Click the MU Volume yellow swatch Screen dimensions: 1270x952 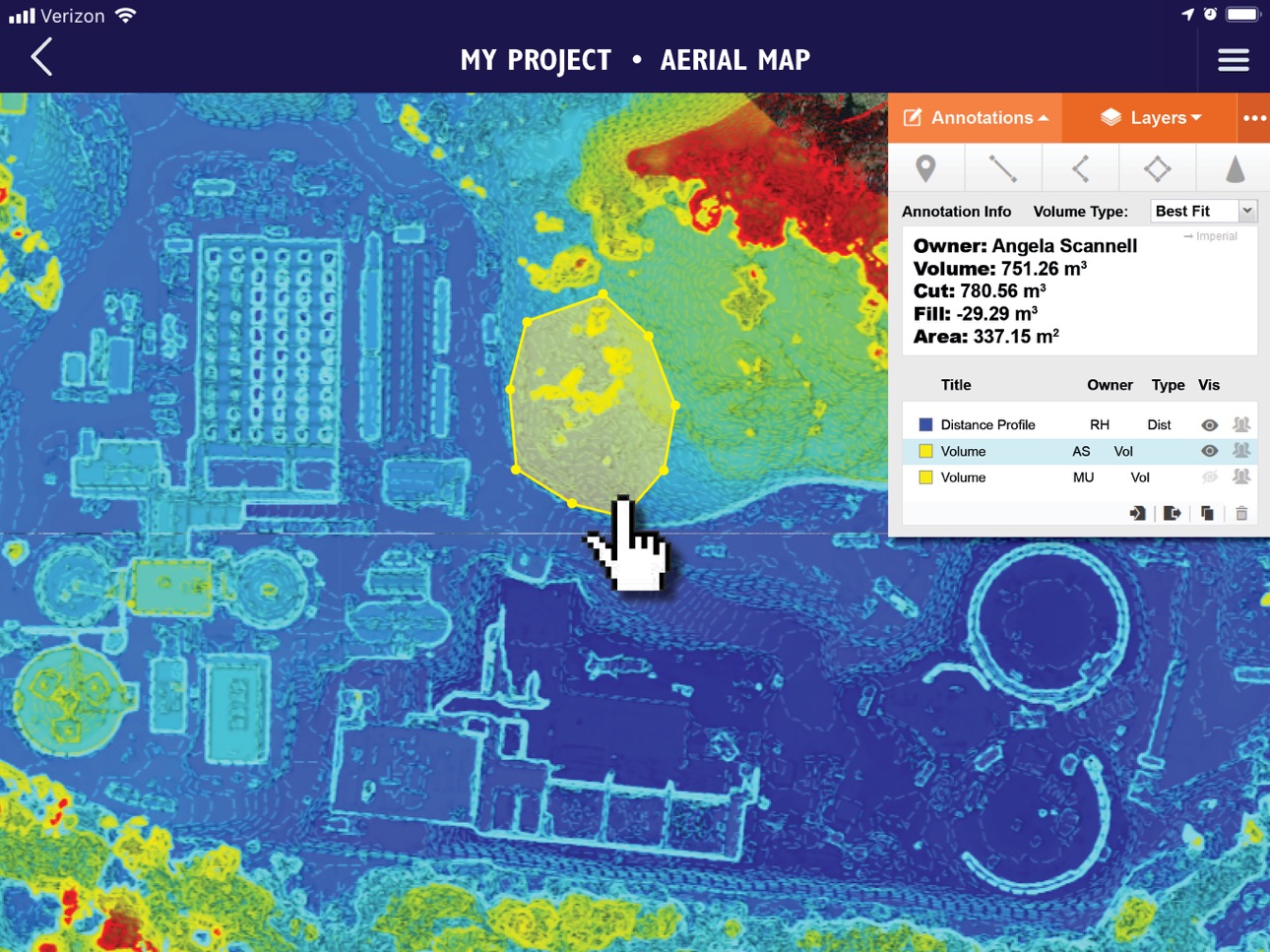pos(925,477)
